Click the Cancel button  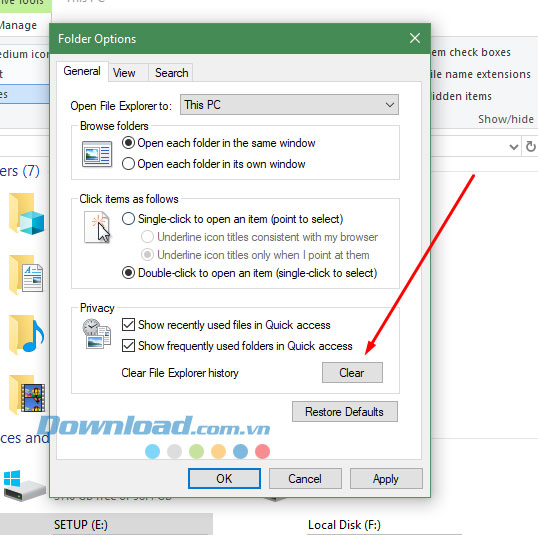[x=305, y=478]
